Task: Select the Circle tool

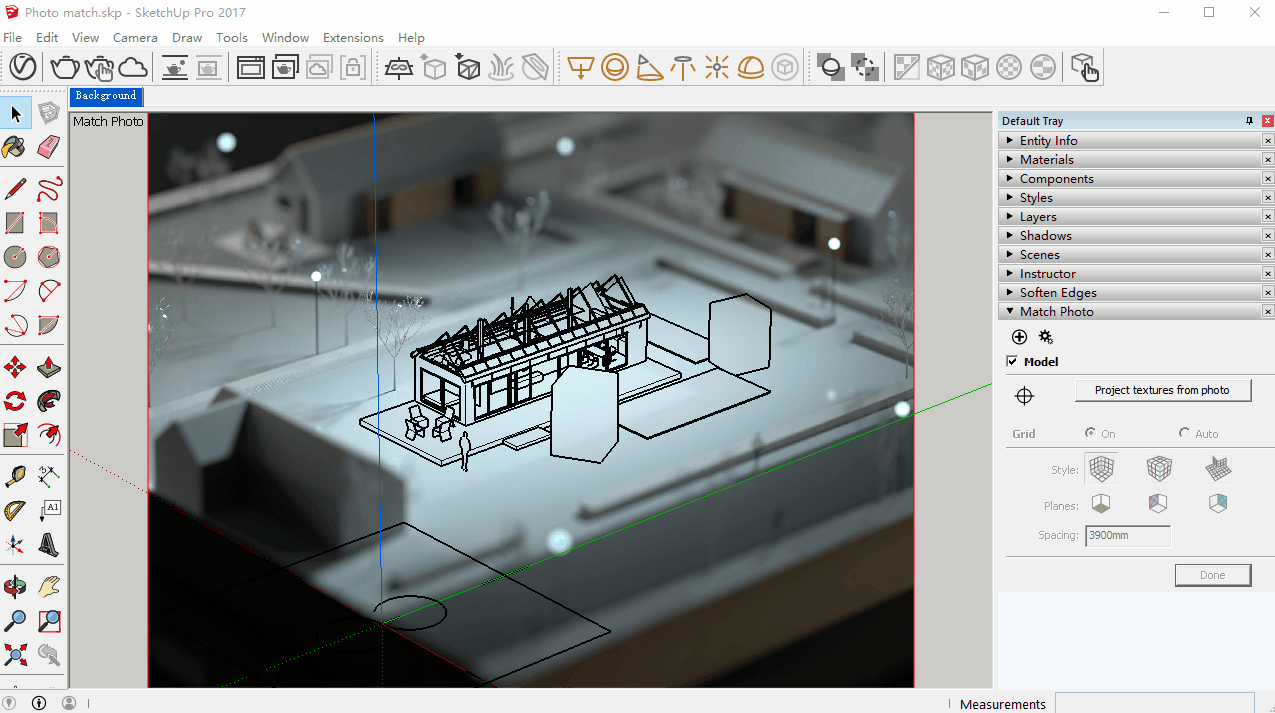Action: click(15, 257)
